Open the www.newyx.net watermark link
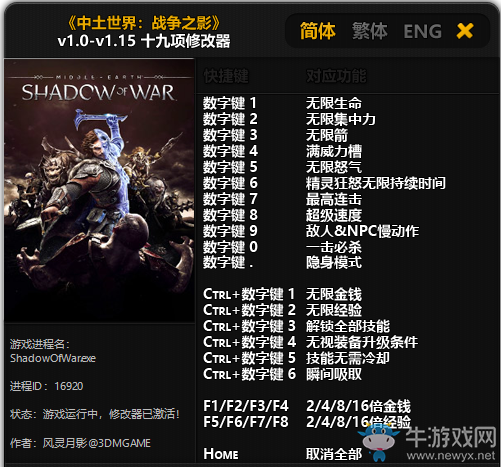Image resolution: width=501 pixels, height=467 pixels. tap(451, 456)
